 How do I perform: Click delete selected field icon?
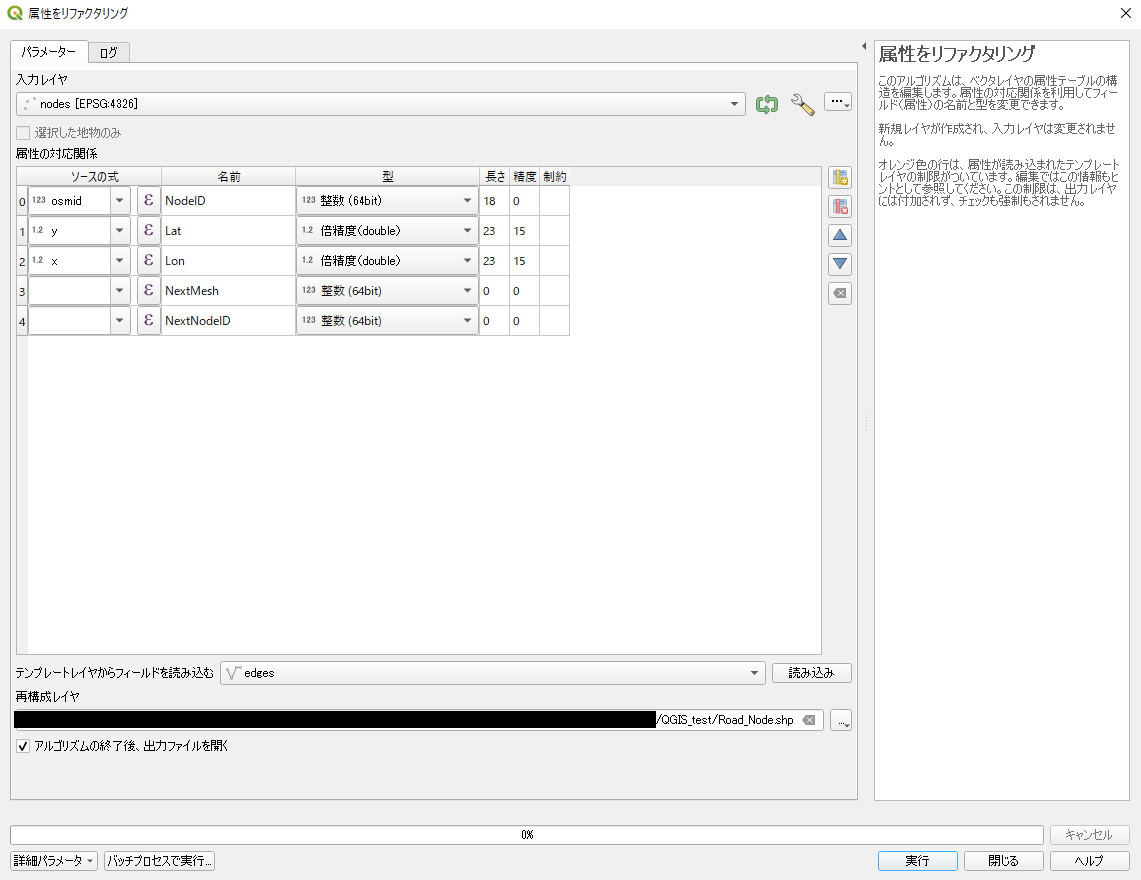[840, 207]
